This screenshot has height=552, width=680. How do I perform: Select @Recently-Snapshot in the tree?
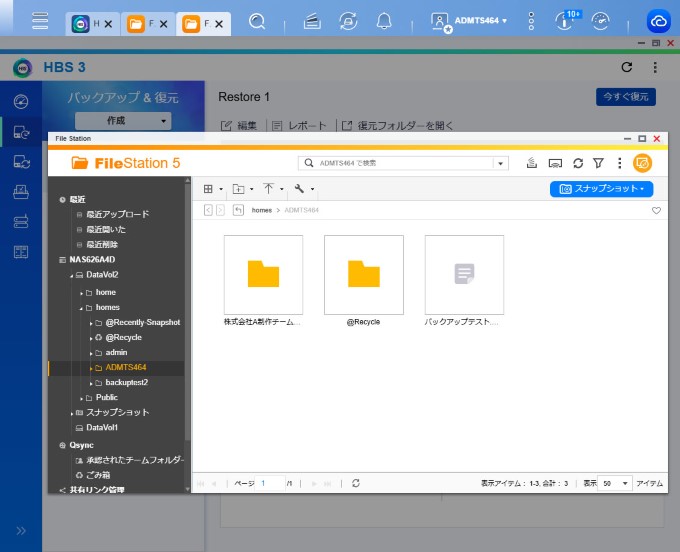(143, 322)
